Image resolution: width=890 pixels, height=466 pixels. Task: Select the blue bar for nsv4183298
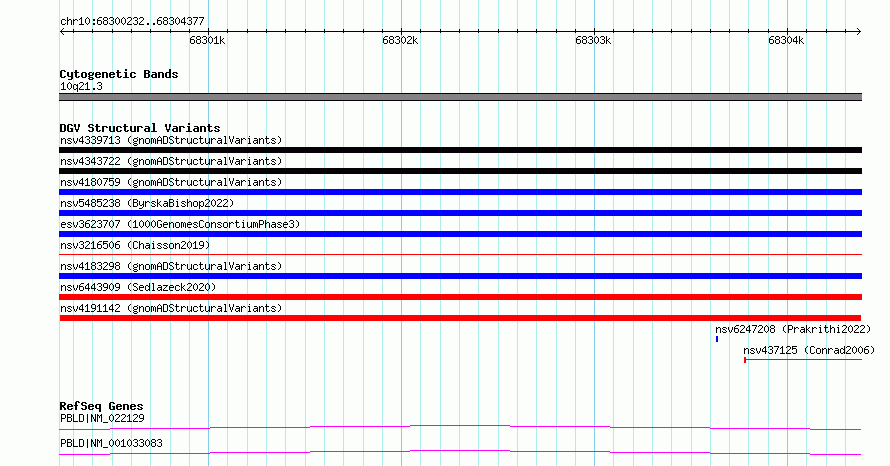(x=460, y=276)
